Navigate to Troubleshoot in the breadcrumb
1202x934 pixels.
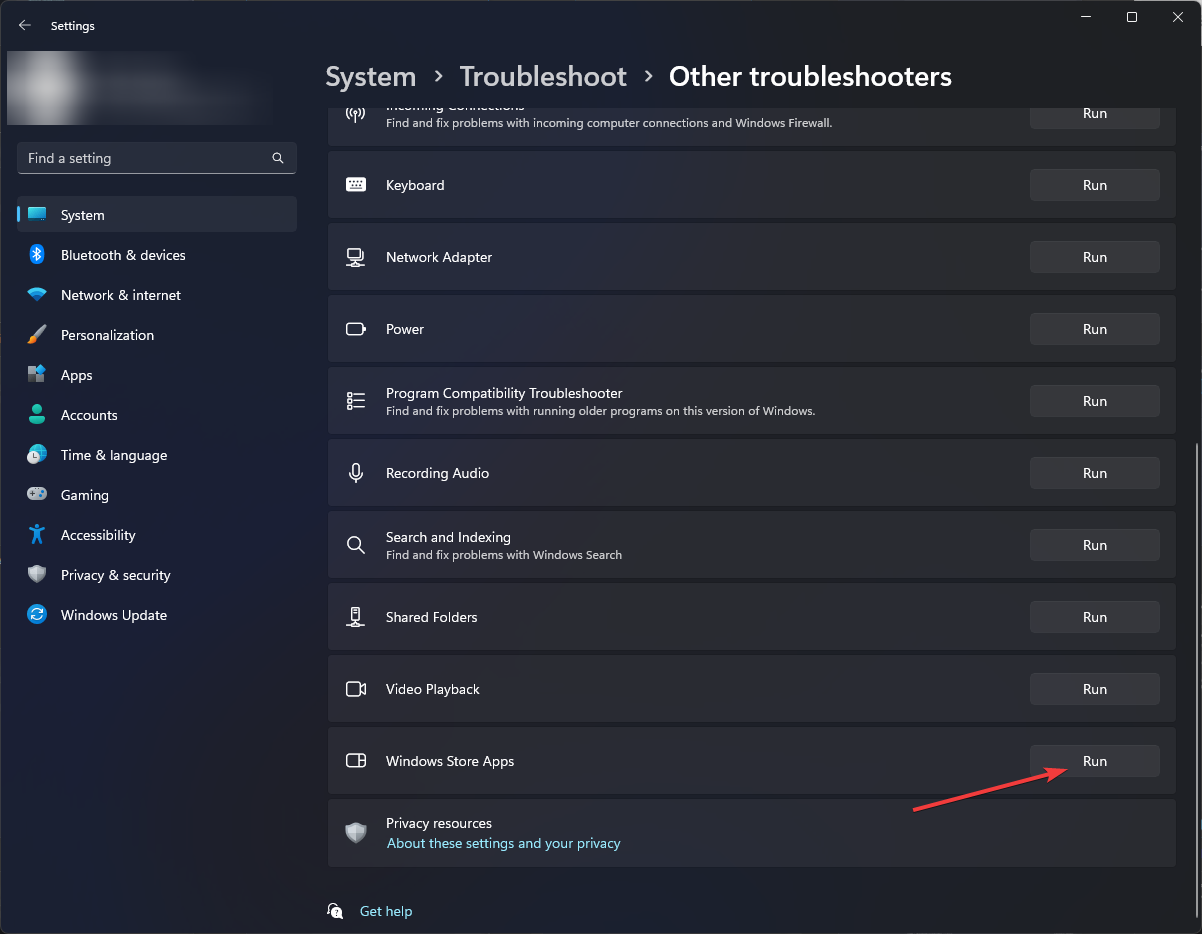tap(543, 77)
